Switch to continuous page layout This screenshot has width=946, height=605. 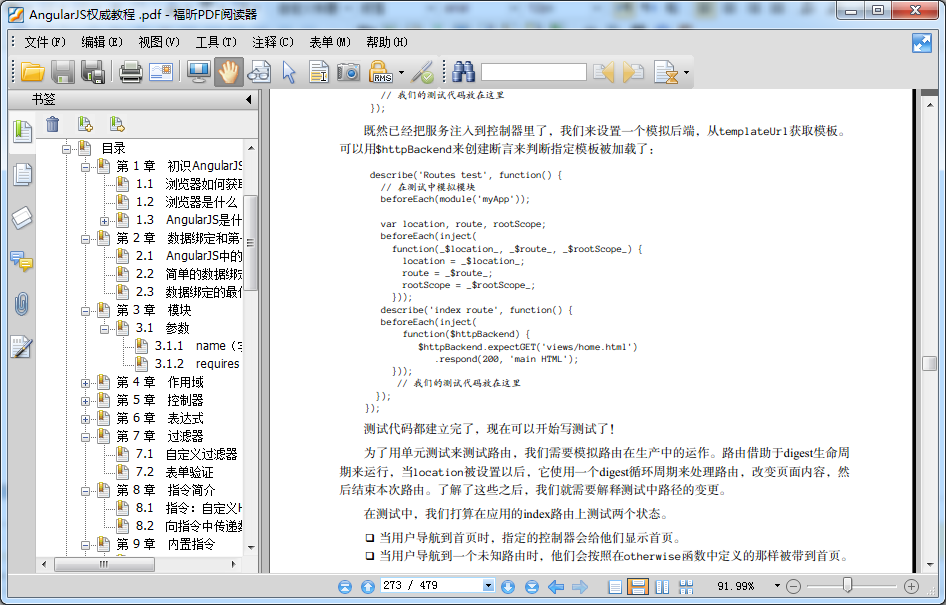coord(638,586)
